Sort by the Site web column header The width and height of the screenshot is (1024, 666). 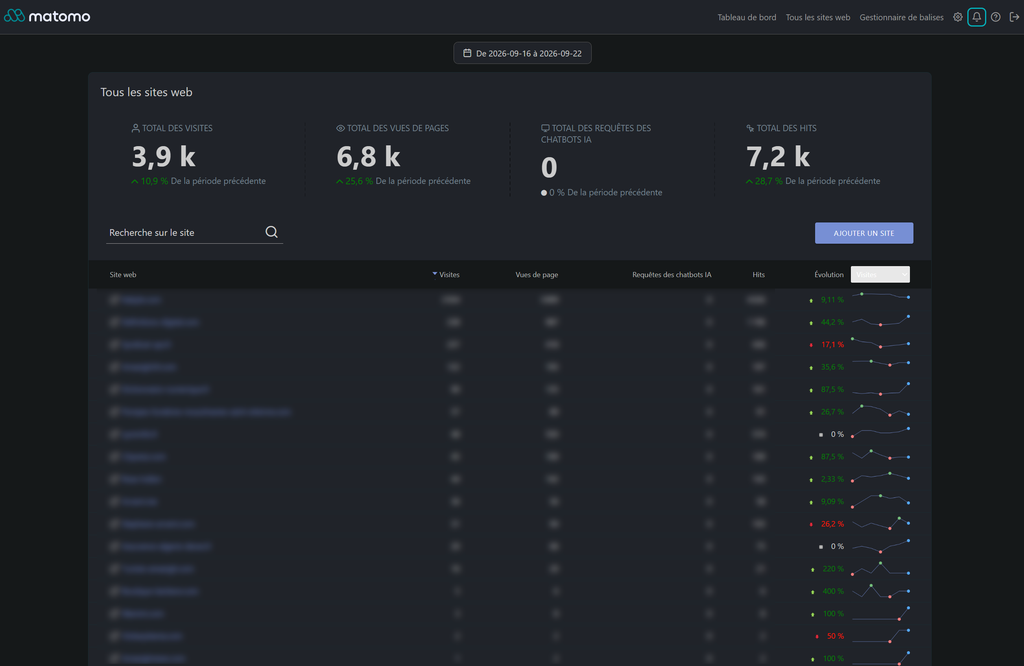coord(123,275)
